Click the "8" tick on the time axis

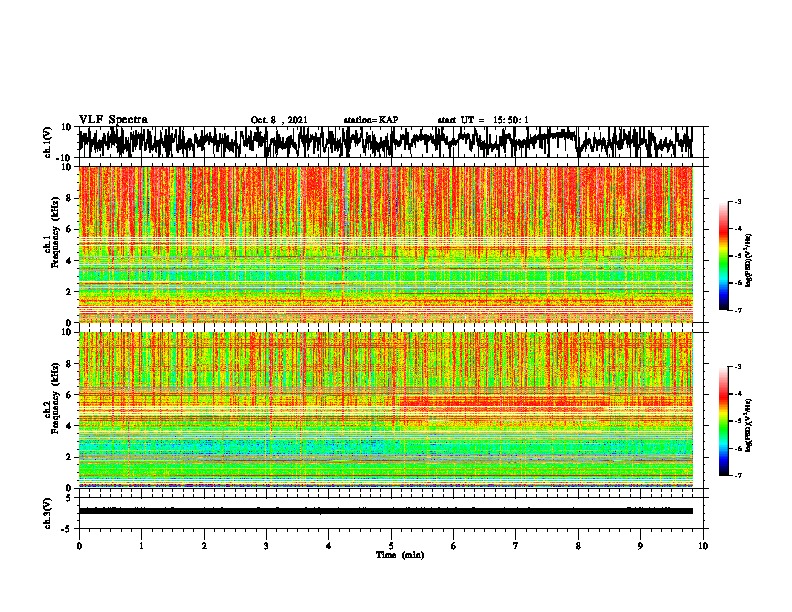click(578, 546)
